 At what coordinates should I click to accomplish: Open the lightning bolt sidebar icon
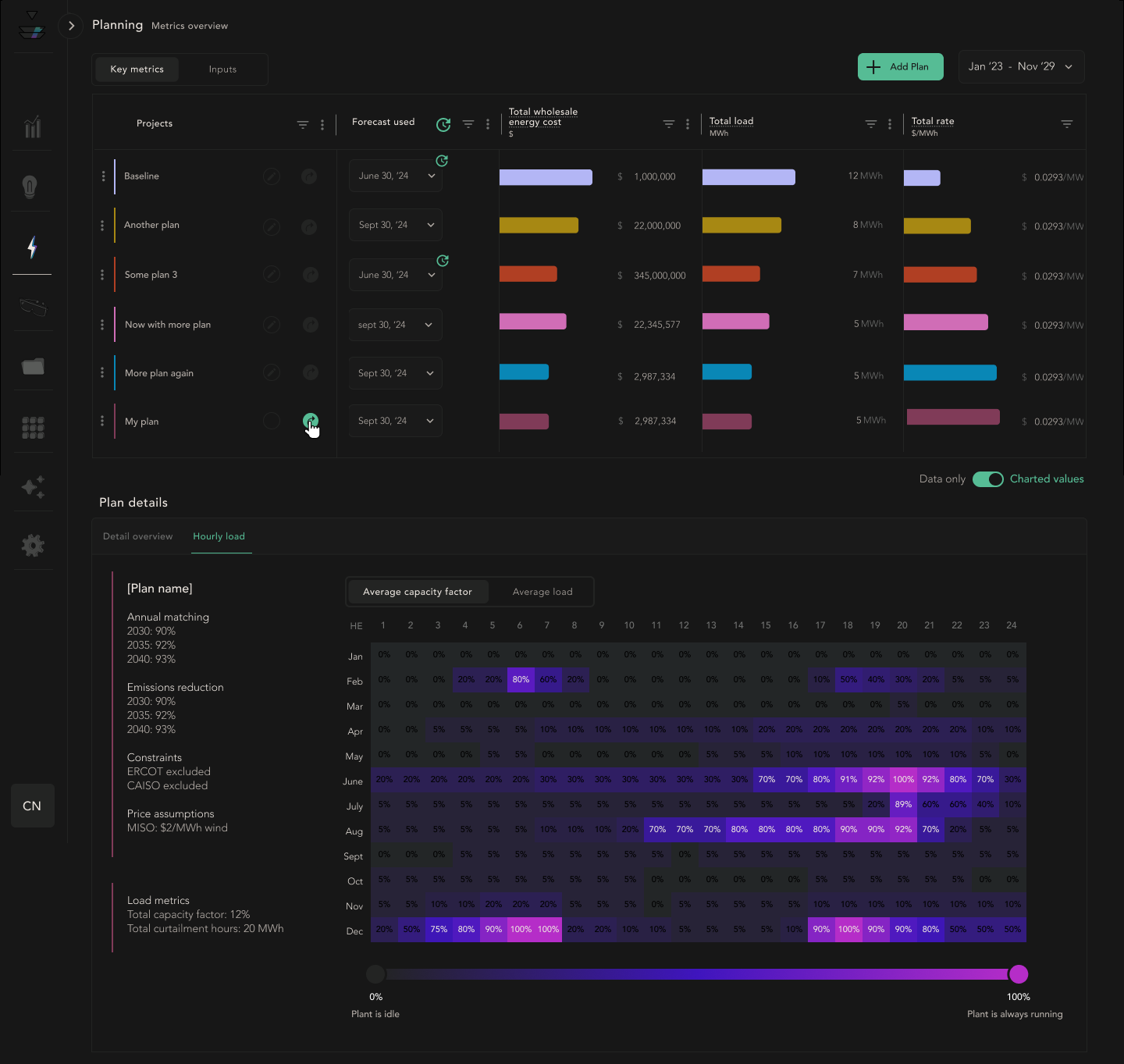click(x=32, y=247)
